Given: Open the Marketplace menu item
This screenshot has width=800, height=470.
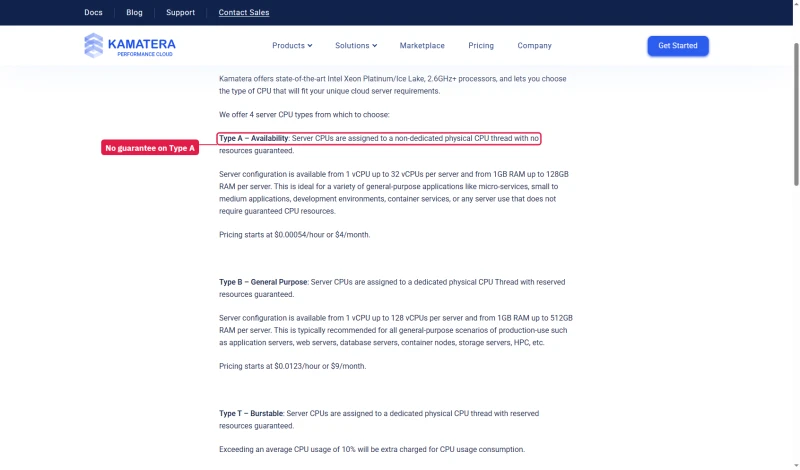Looking at the screenshot, I should (422, 45).
